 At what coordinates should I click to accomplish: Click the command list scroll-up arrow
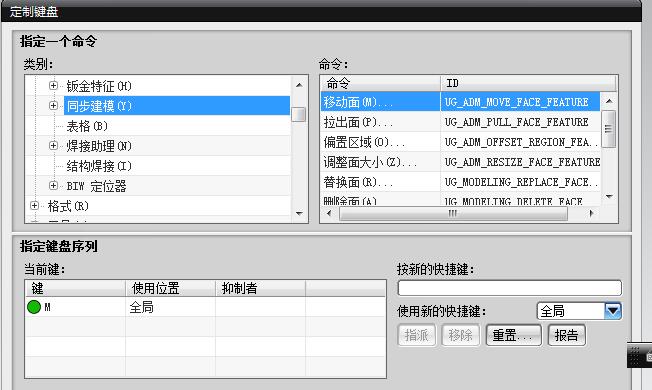609,101
